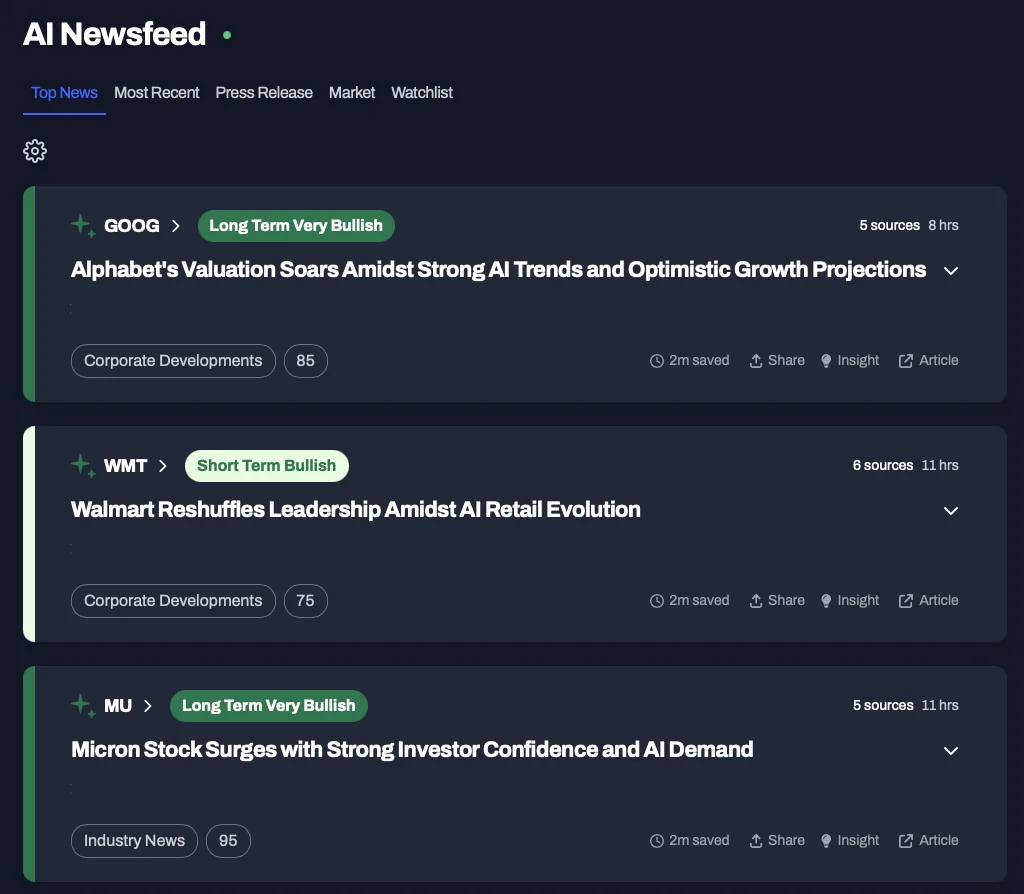Open the WMT ticker link
The width and height of the screenshot is (1024, 894).
(126, 466)
